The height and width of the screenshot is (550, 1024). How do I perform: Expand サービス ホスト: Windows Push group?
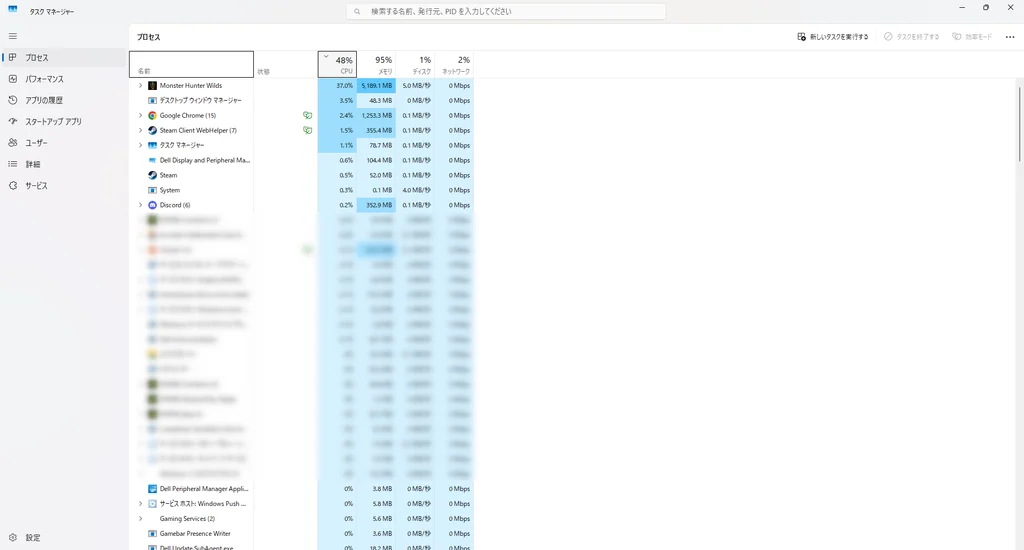[x=140, y=504]
